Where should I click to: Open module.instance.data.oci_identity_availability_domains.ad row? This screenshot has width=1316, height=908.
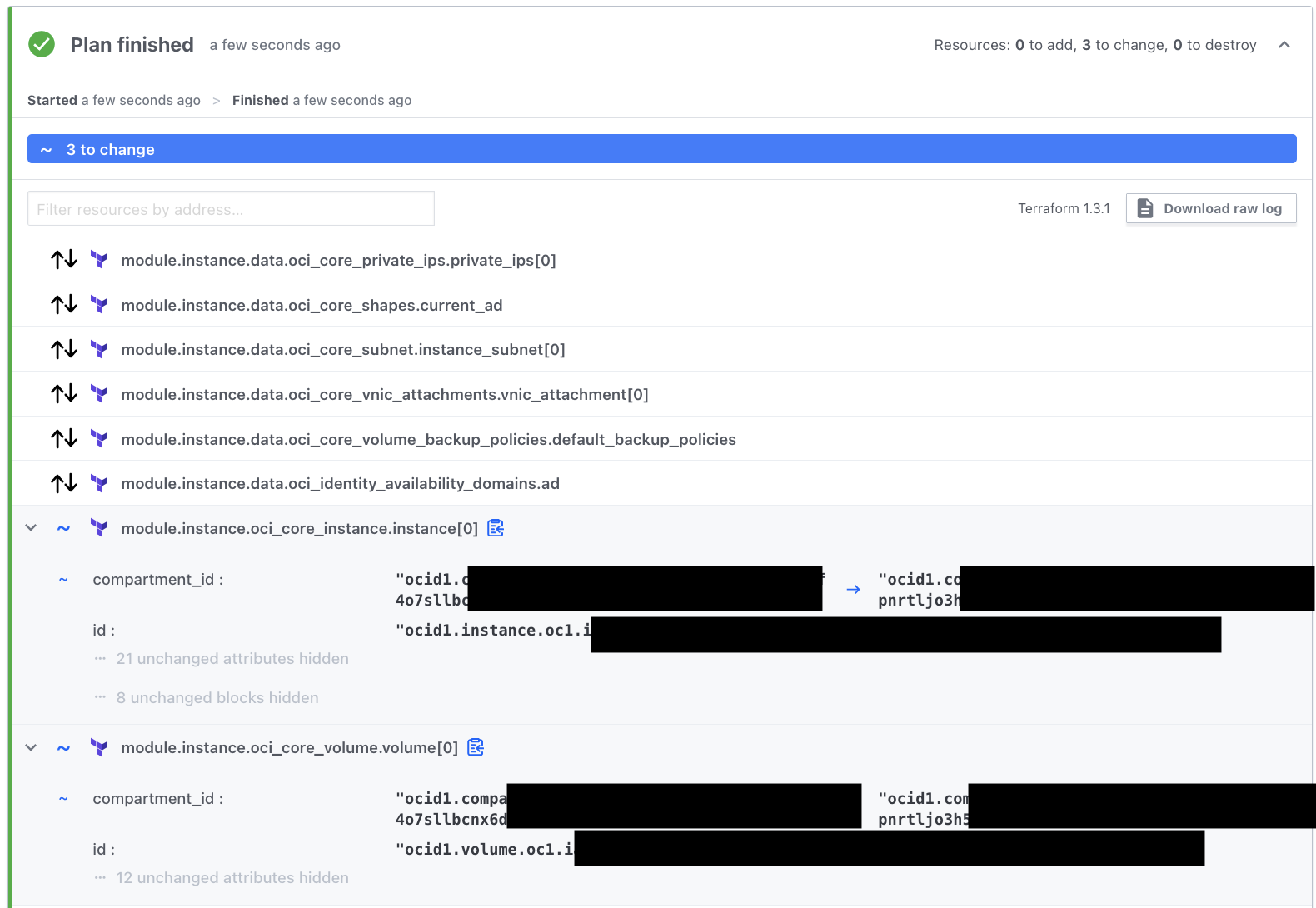661,483
